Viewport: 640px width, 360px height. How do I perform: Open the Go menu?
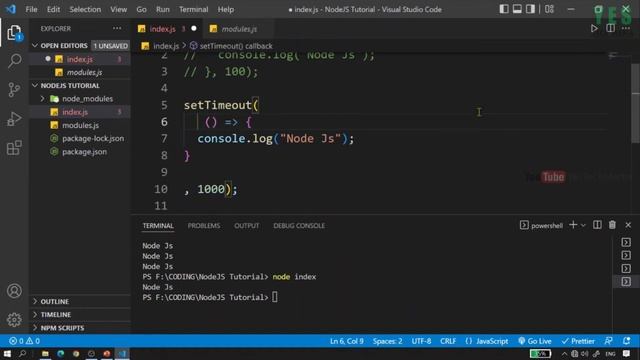tap(141, 9)
